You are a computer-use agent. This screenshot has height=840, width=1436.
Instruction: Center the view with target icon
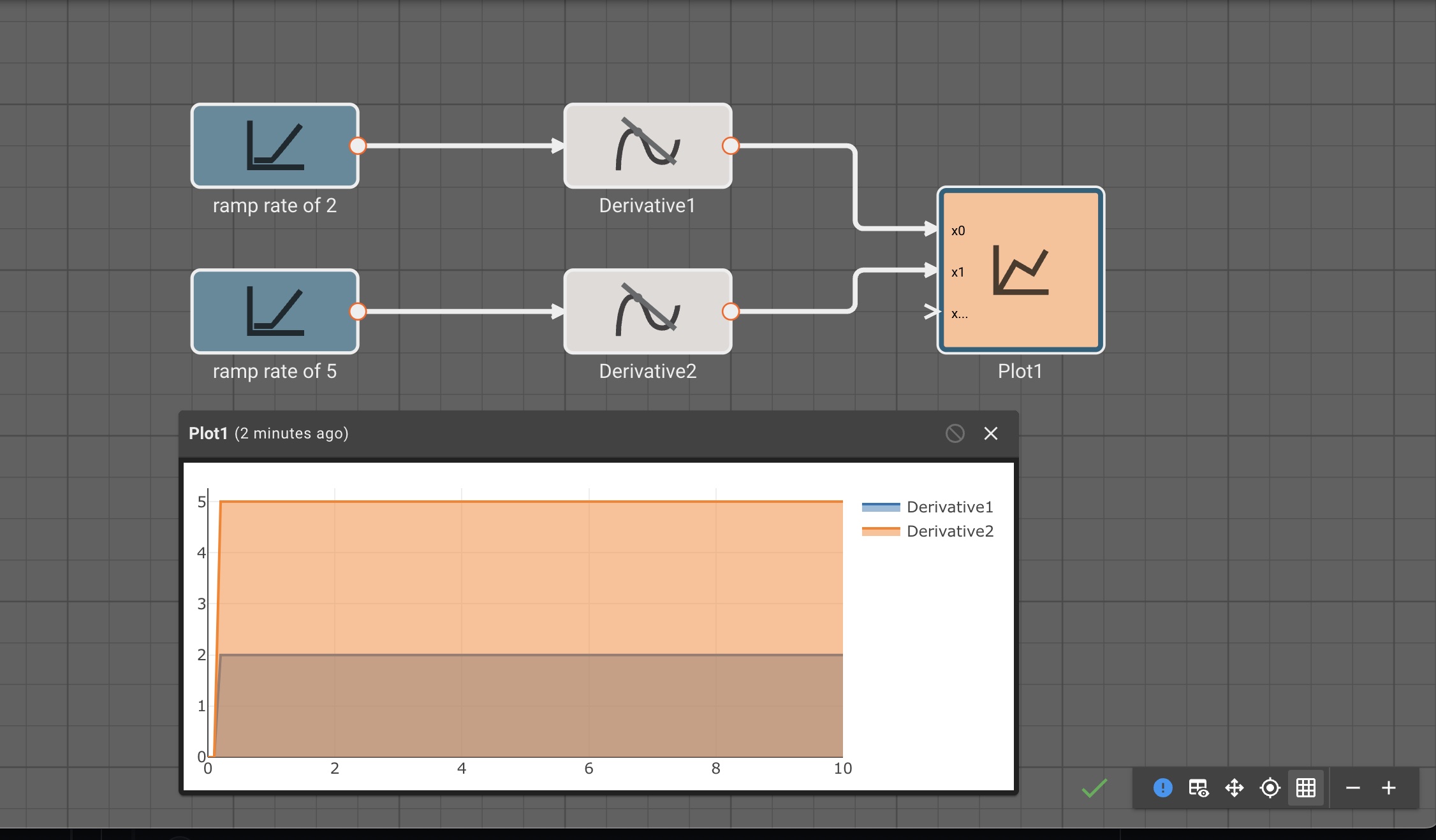pyautogui.click(x=1270, y=788)
